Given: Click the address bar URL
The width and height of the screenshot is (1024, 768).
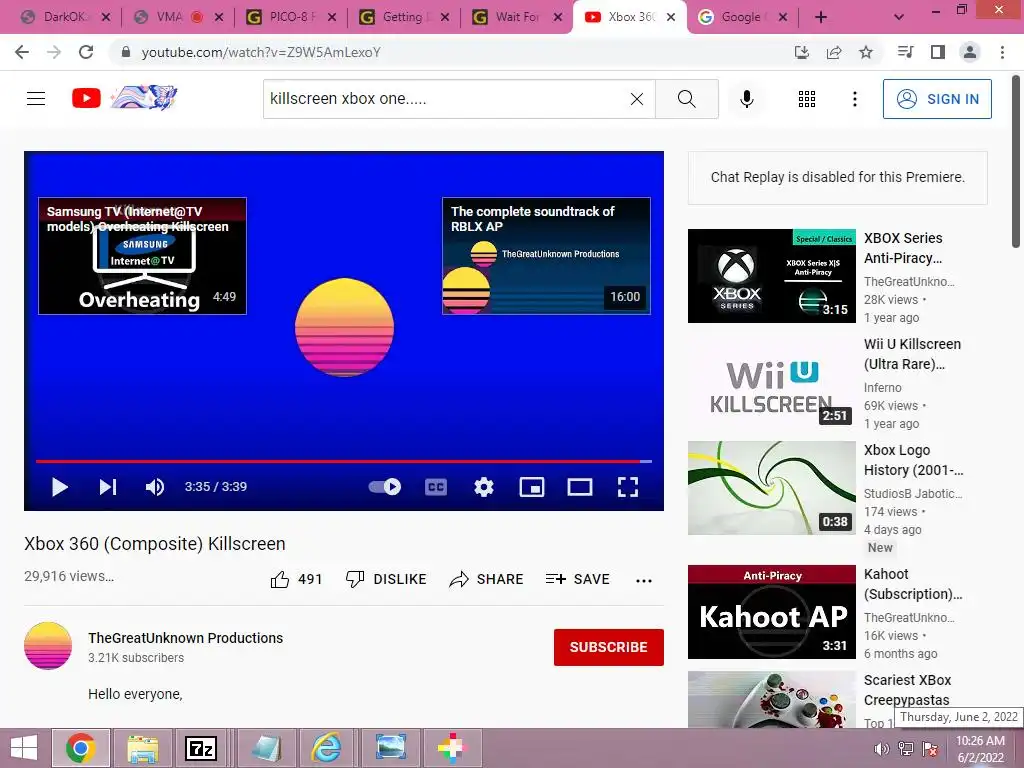Looking at the screenshot, I should [261, 52].
